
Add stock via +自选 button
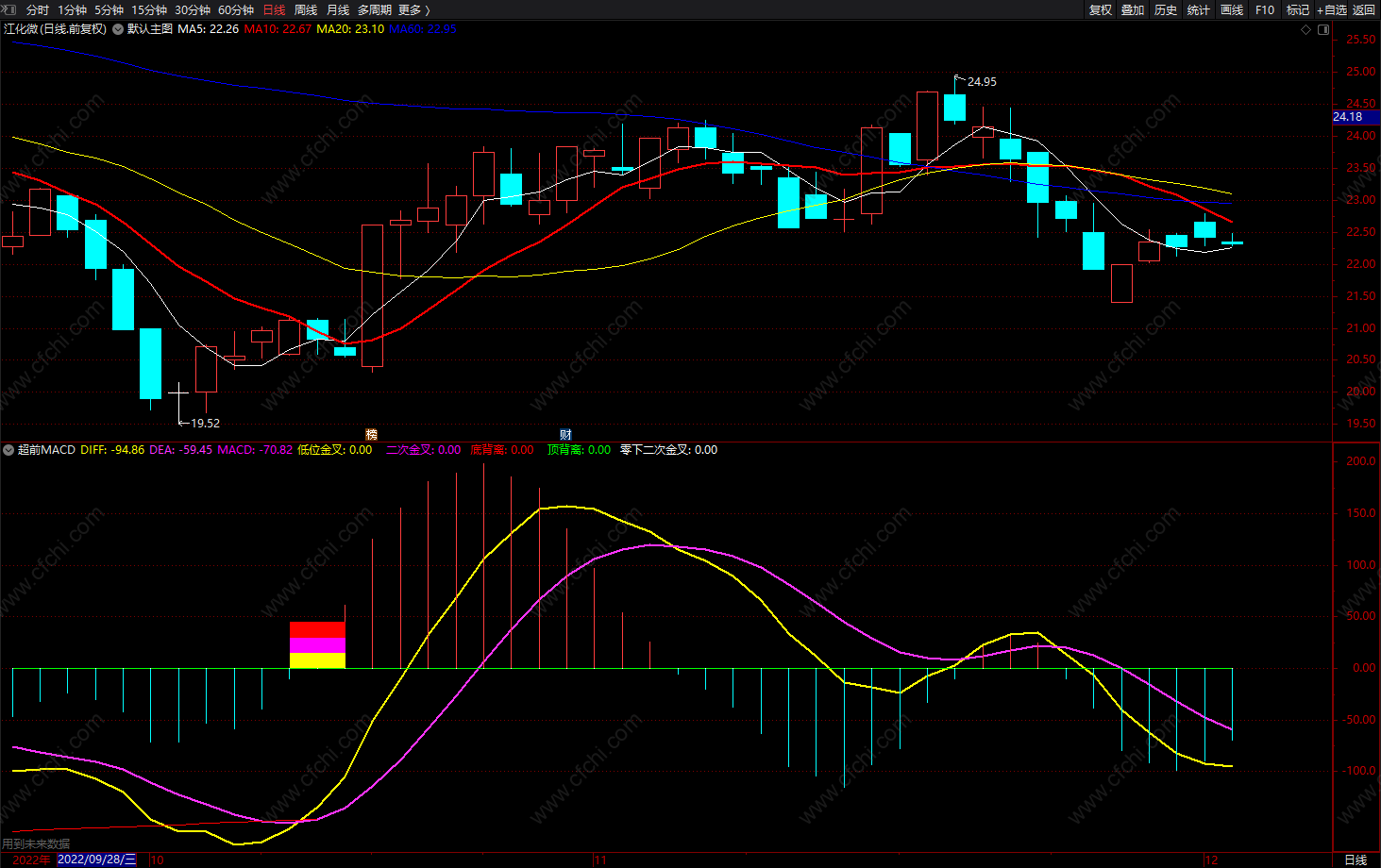tap(1332, 9)
